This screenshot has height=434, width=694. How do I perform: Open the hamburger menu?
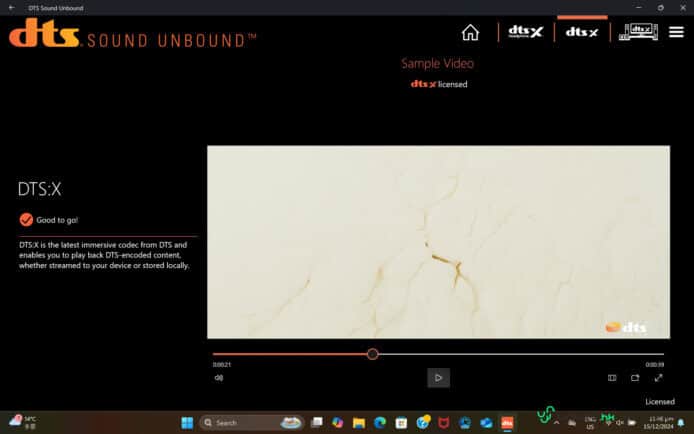(x=676, y=32)
